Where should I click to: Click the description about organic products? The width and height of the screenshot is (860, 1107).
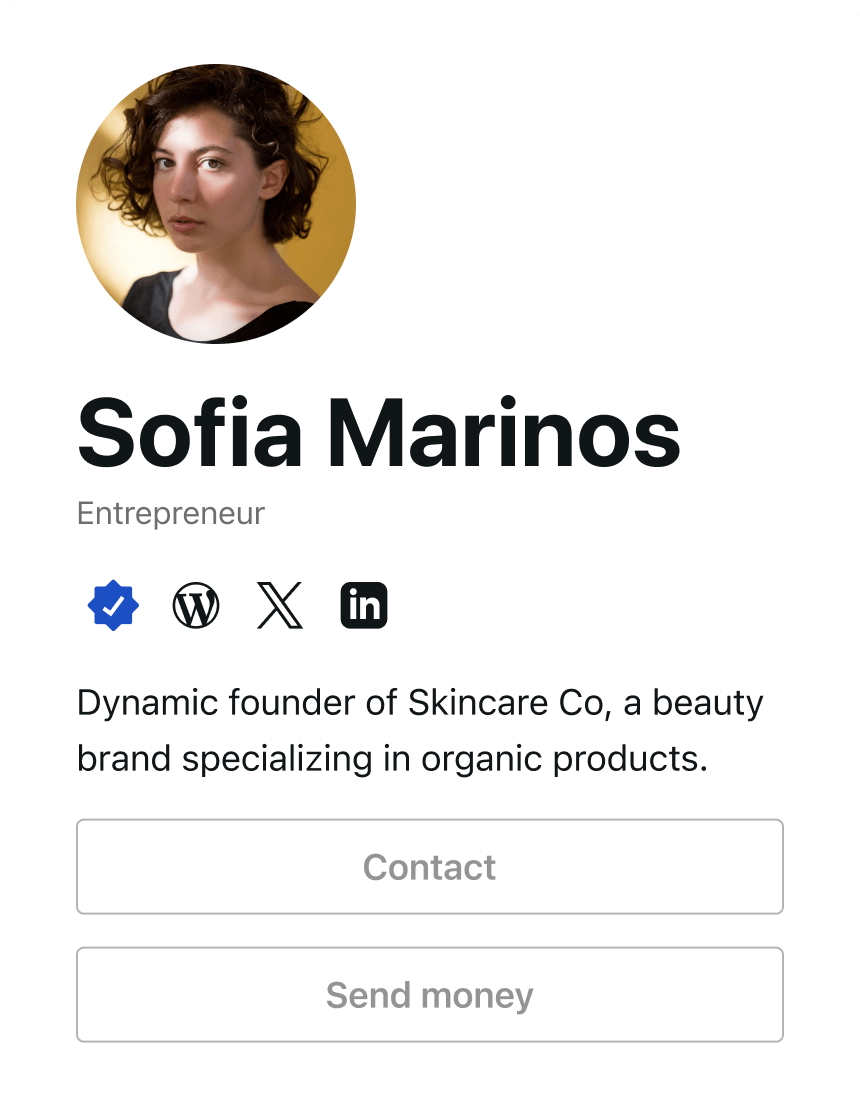420,730
